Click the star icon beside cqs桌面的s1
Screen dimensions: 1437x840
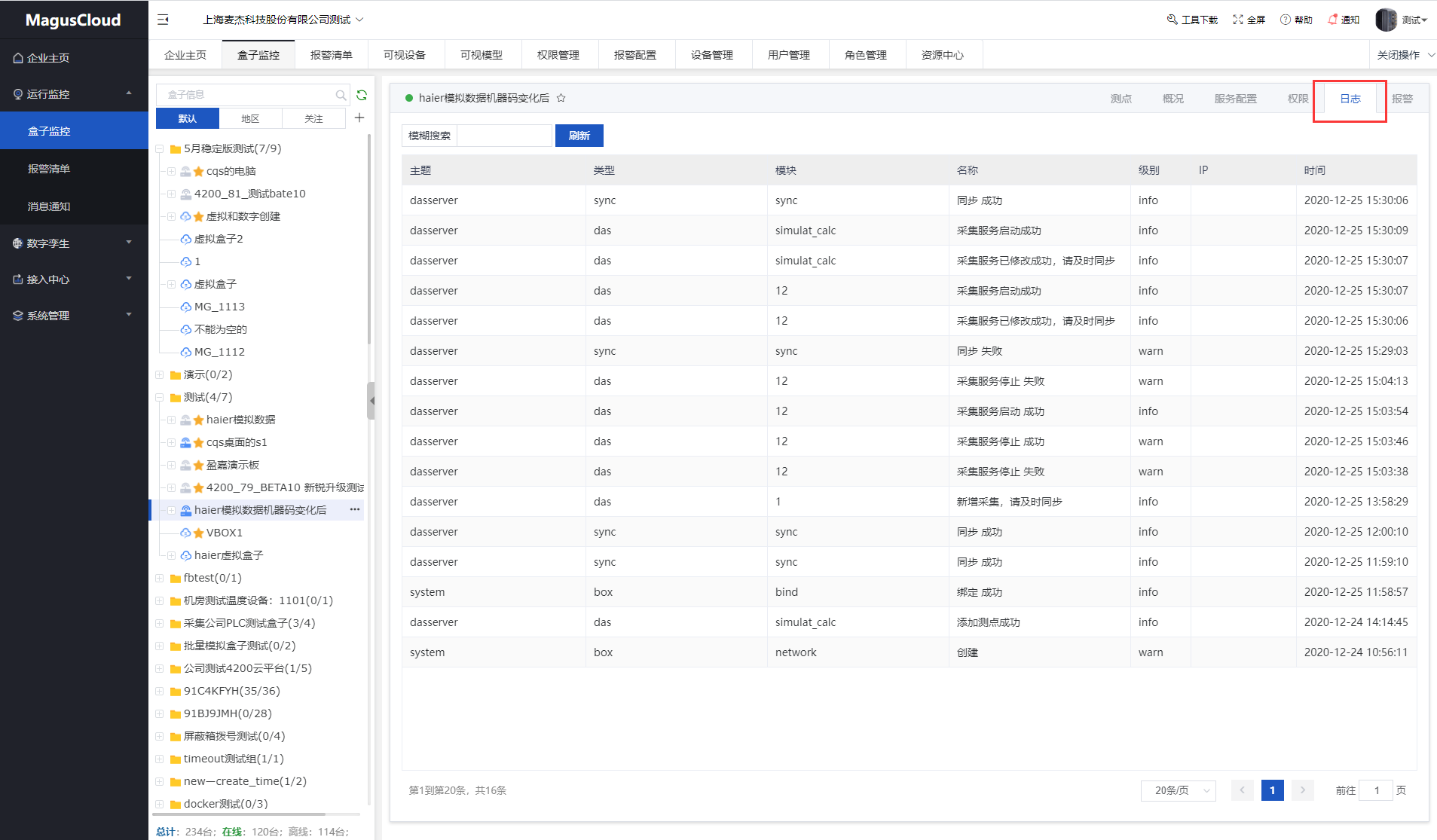(x=199, y=443)
